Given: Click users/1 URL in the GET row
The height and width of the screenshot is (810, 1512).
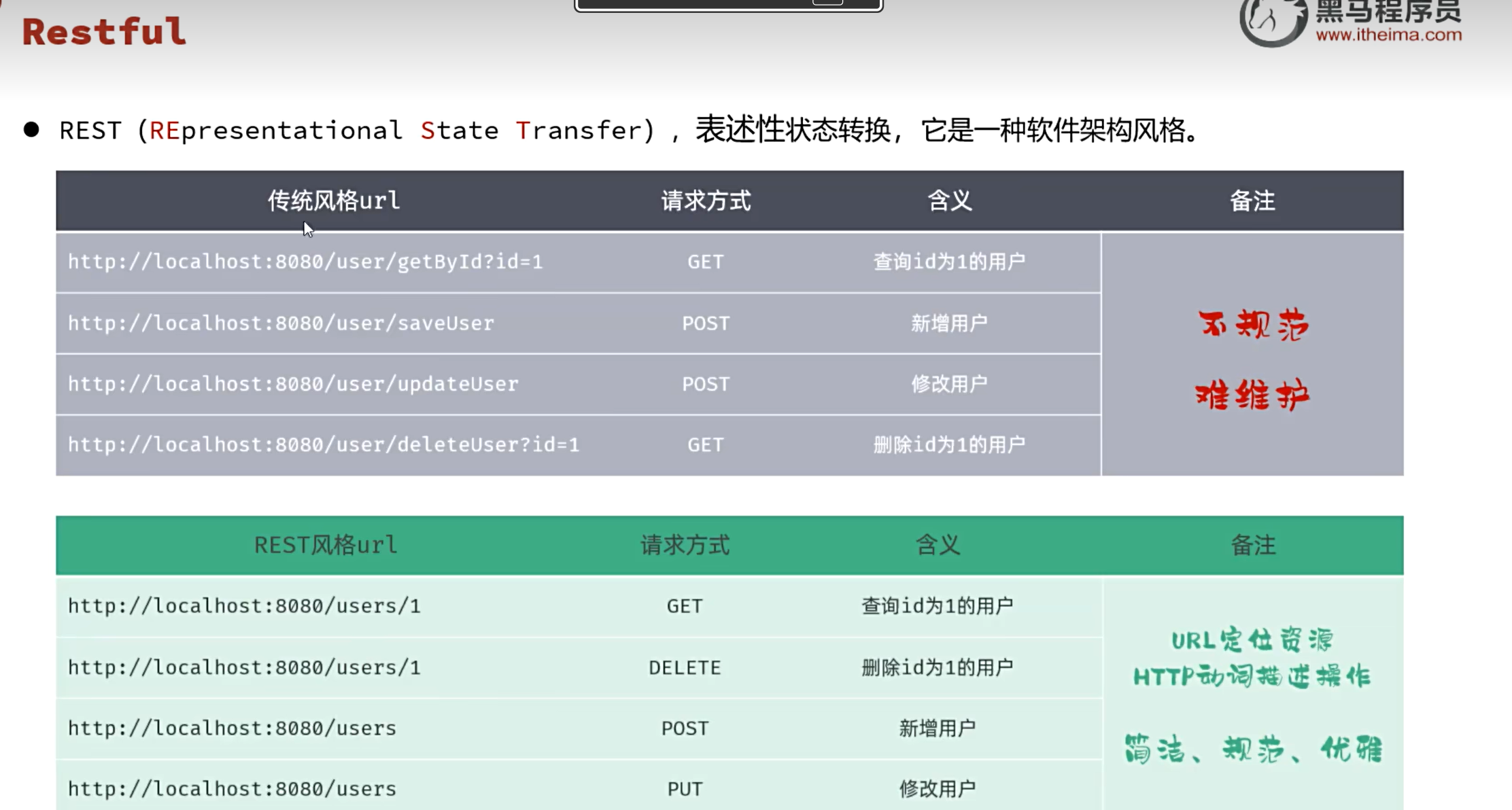Looking at the screenshot, I should pos(244,606).
